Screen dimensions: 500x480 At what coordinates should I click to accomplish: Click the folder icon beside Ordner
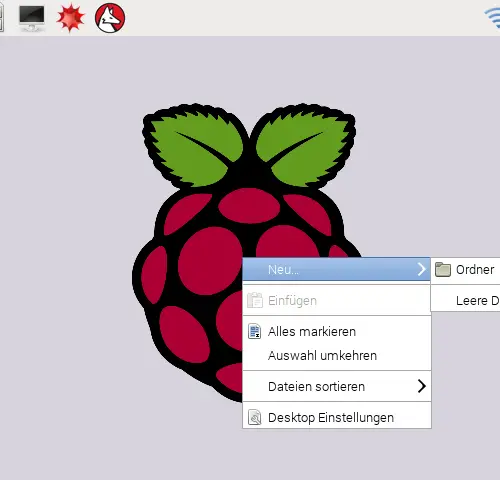(443, 269)
